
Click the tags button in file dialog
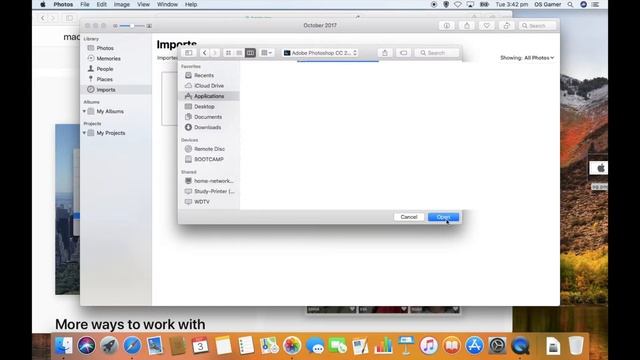[403, 53]
